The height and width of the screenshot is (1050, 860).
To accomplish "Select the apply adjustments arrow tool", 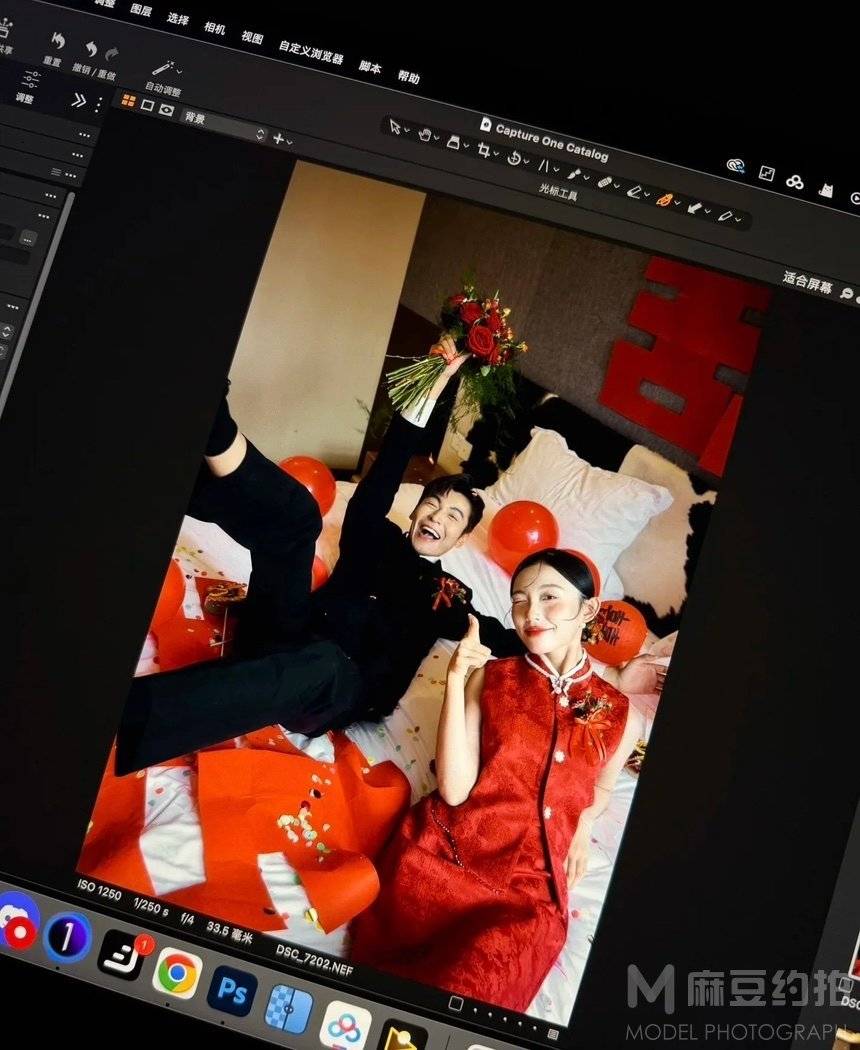I will [695, 207].
